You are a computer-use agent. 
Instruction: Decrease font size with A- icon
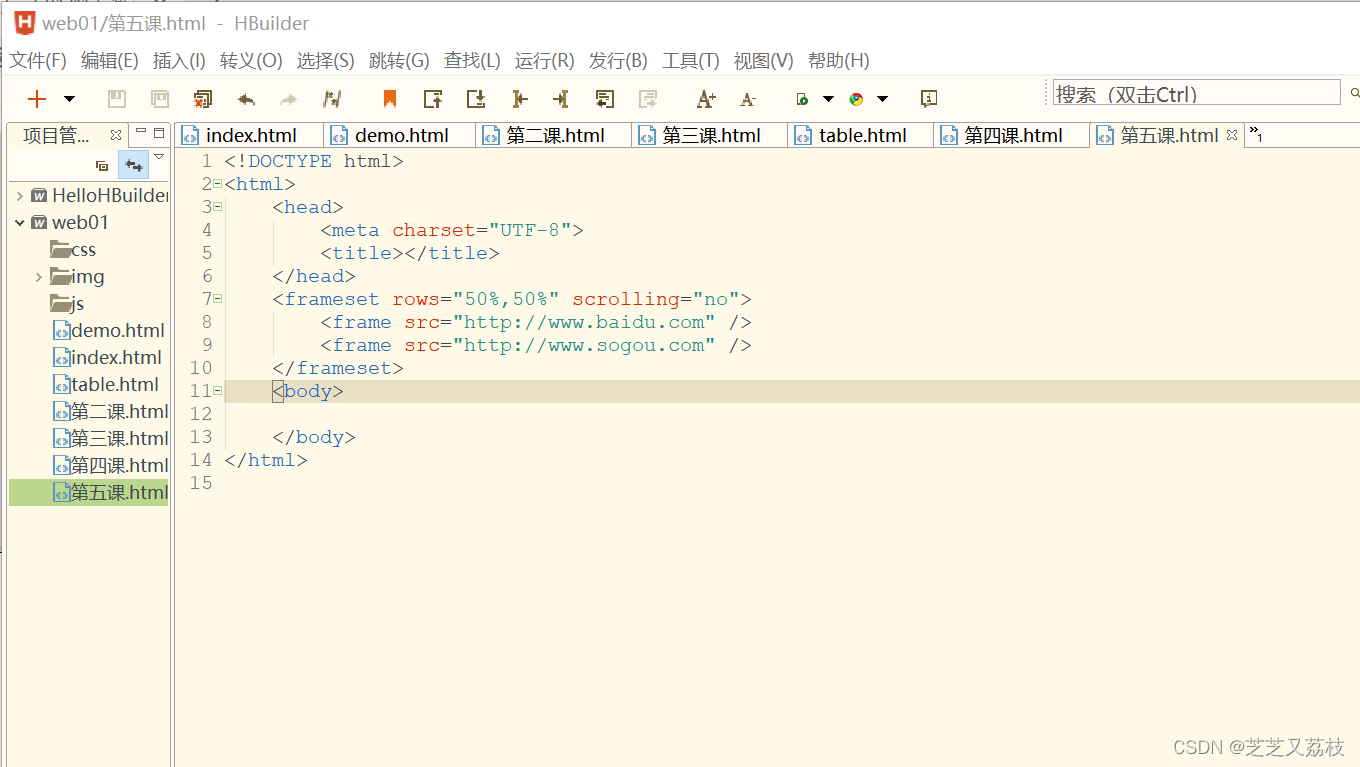748,98
